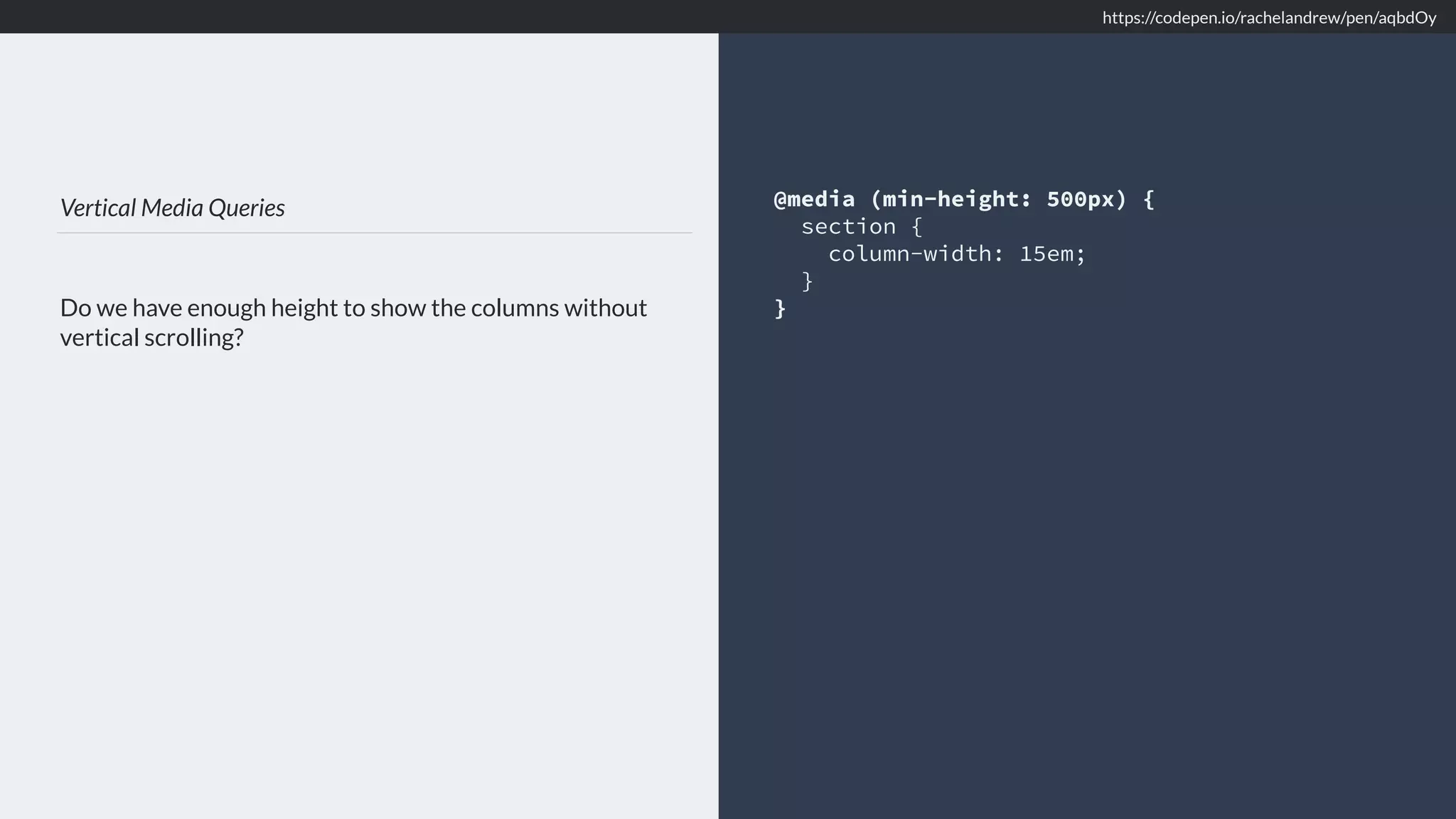Click the word 'Queries' in the heading
The height and width of the screenshot is (819, 1456).
point(247,208)
